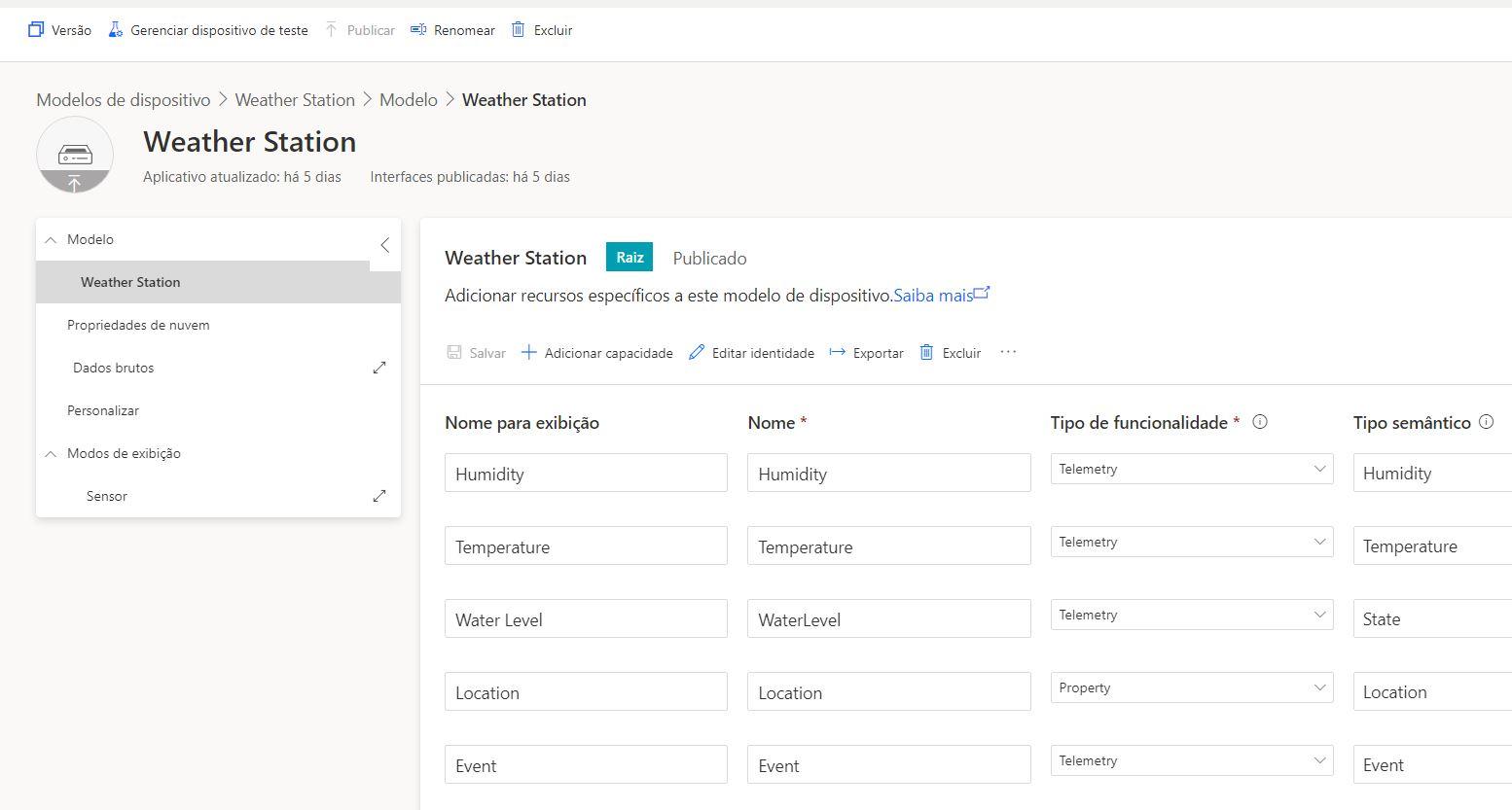1512x810 pixels.
Task: Select Personalizar in the sidebar
Action: pyautogui.click(x=103, y=410)
